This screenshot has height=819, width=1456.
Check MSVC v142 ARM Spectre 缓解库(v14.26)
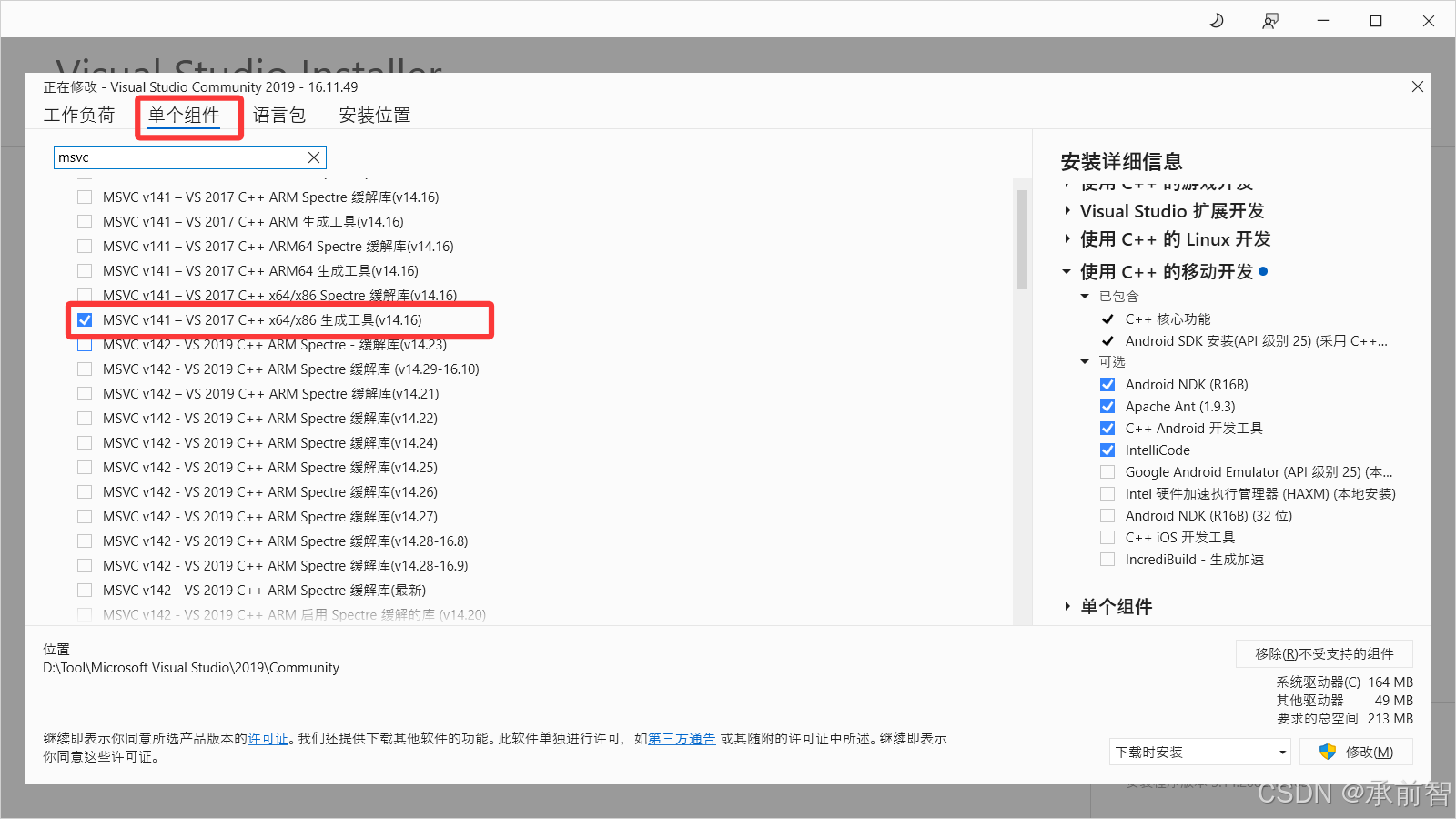(85, 491)
